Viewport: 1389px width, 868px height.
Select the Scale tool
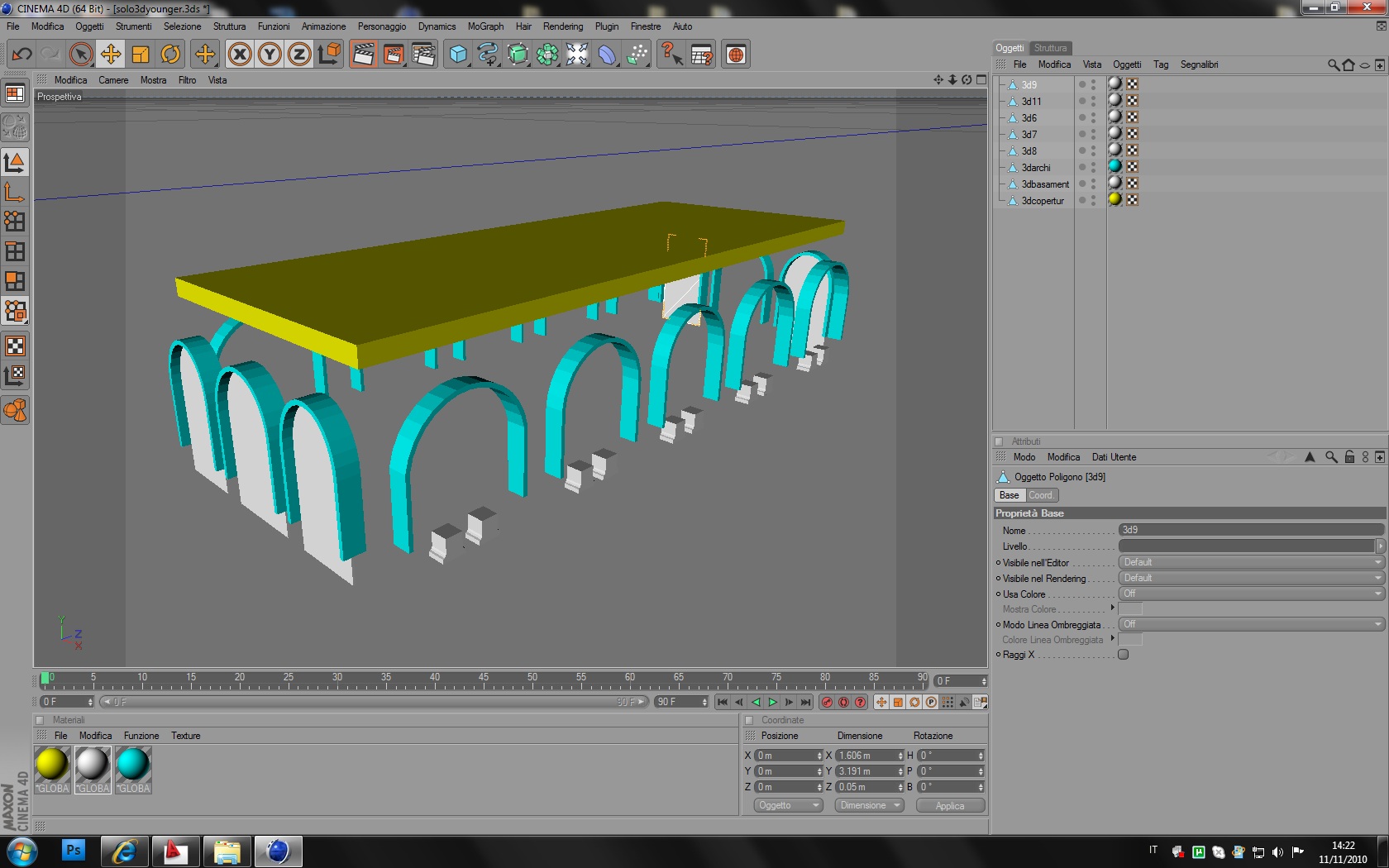pyautogui.click(x=141, y=55)
